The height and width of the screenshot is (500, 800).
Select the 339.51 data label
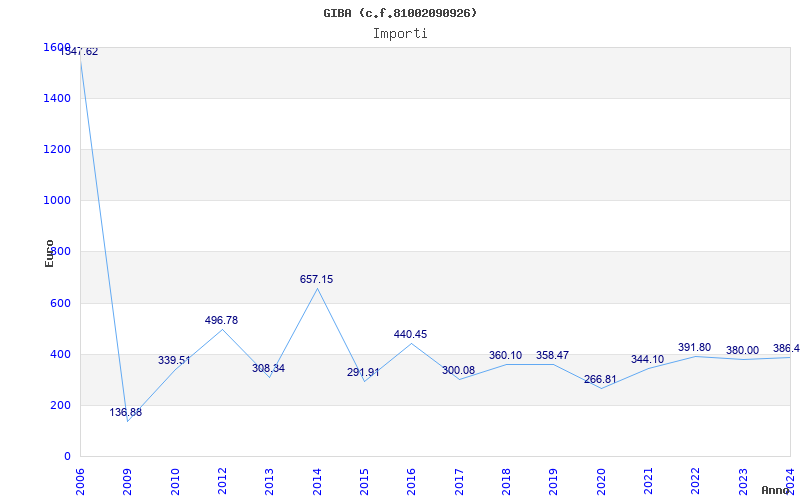pyautogui.click(x=174, y=360)
